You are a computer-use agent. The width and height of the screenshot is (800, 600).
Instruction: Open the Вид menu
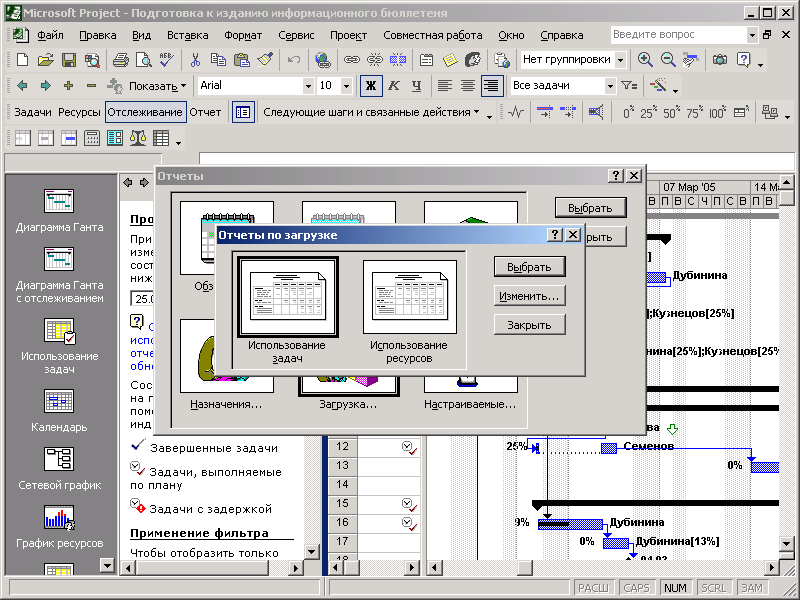click(141, 35)
